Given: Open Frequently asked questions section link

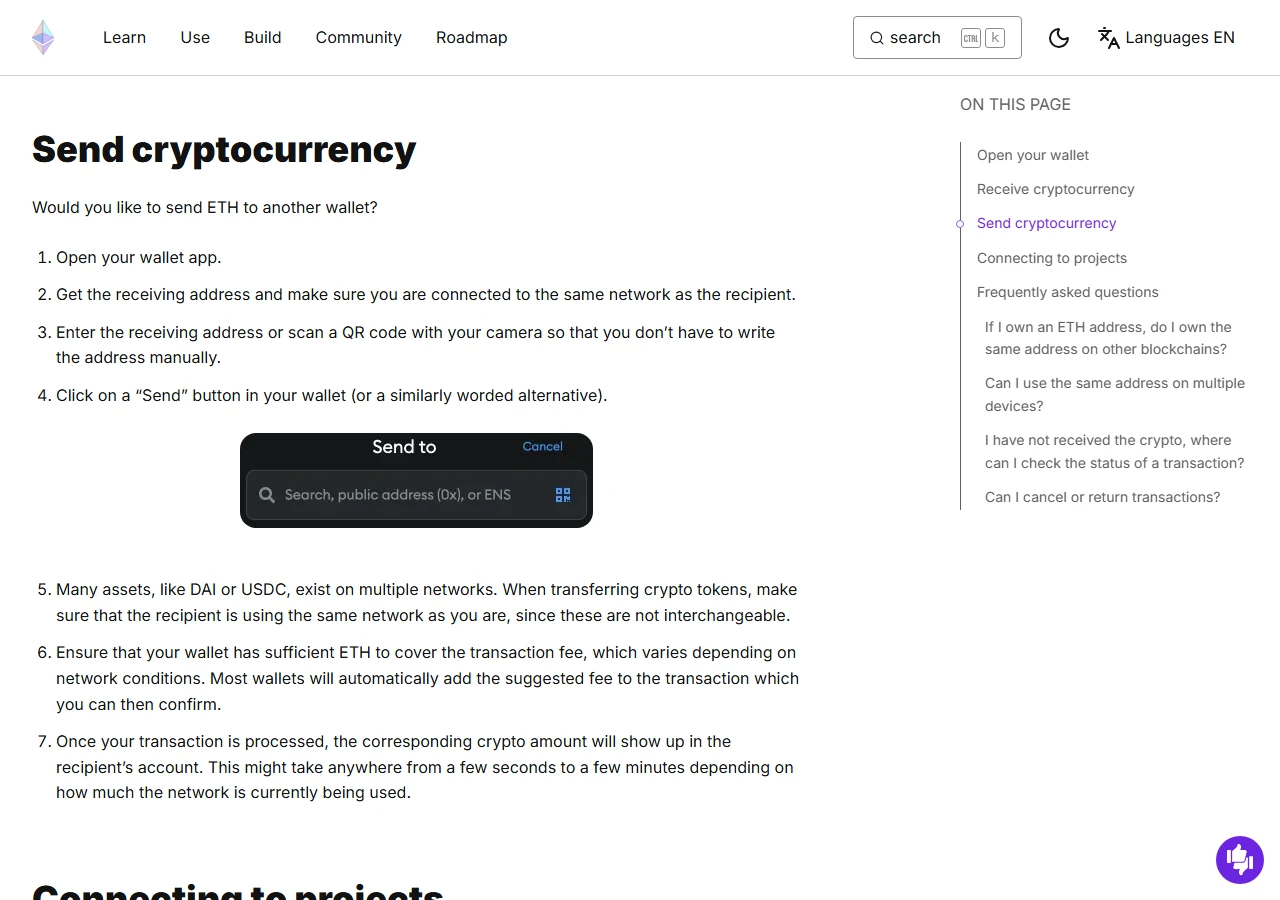Looking at the screenshot, I should click(x=1068, y=292).
